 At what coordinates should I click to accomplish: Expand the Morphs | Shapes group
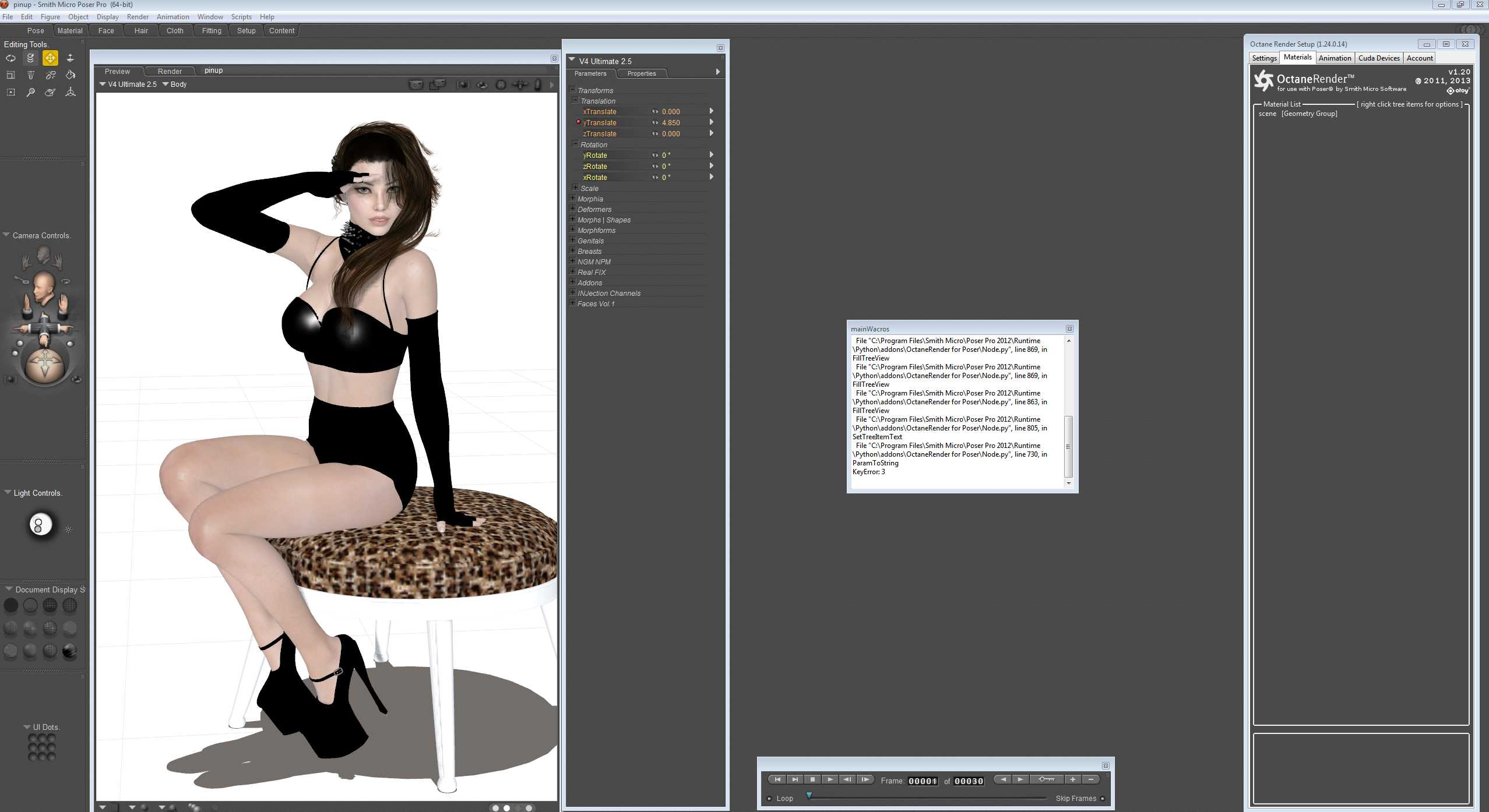coord(572,220)
